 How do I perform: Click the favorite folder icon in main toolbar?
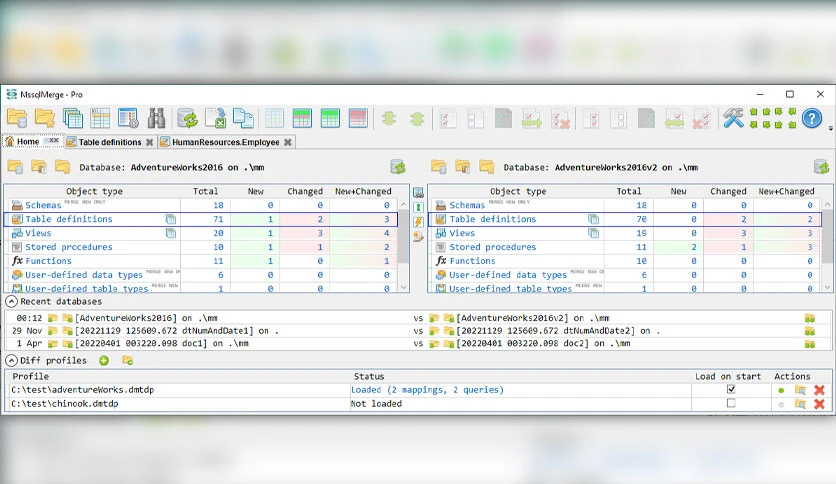click(x=45, y=118)
